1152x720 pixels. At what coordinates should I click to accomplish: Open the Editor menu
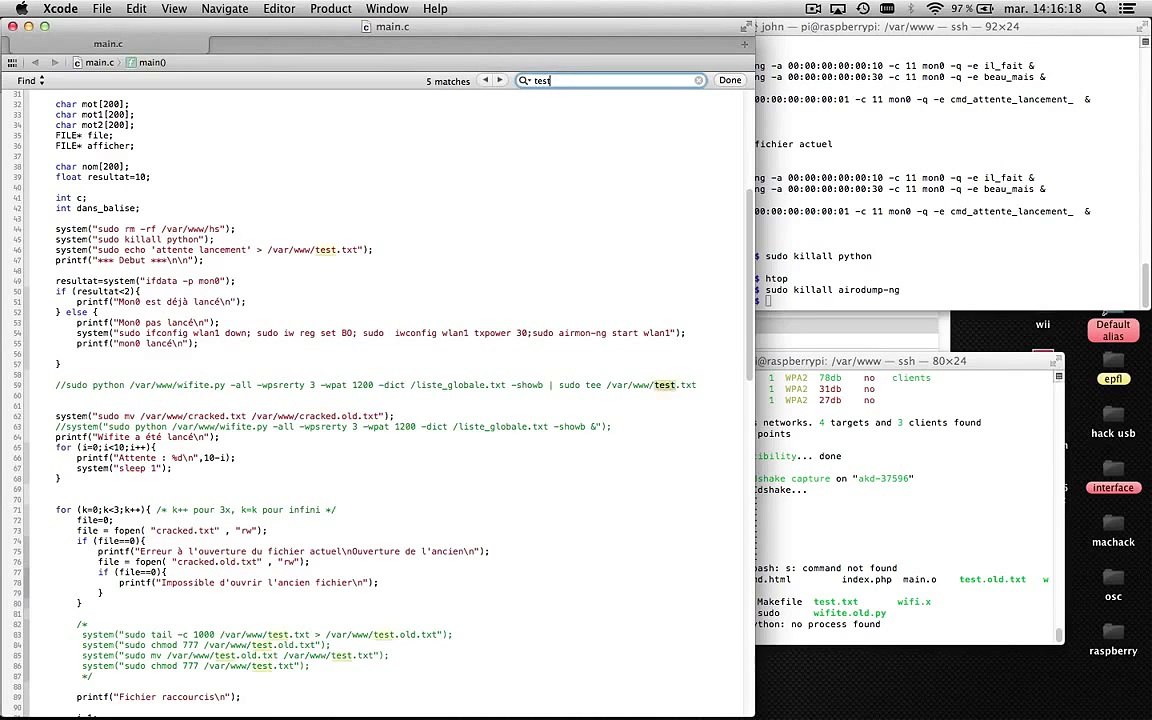point(279,9)
